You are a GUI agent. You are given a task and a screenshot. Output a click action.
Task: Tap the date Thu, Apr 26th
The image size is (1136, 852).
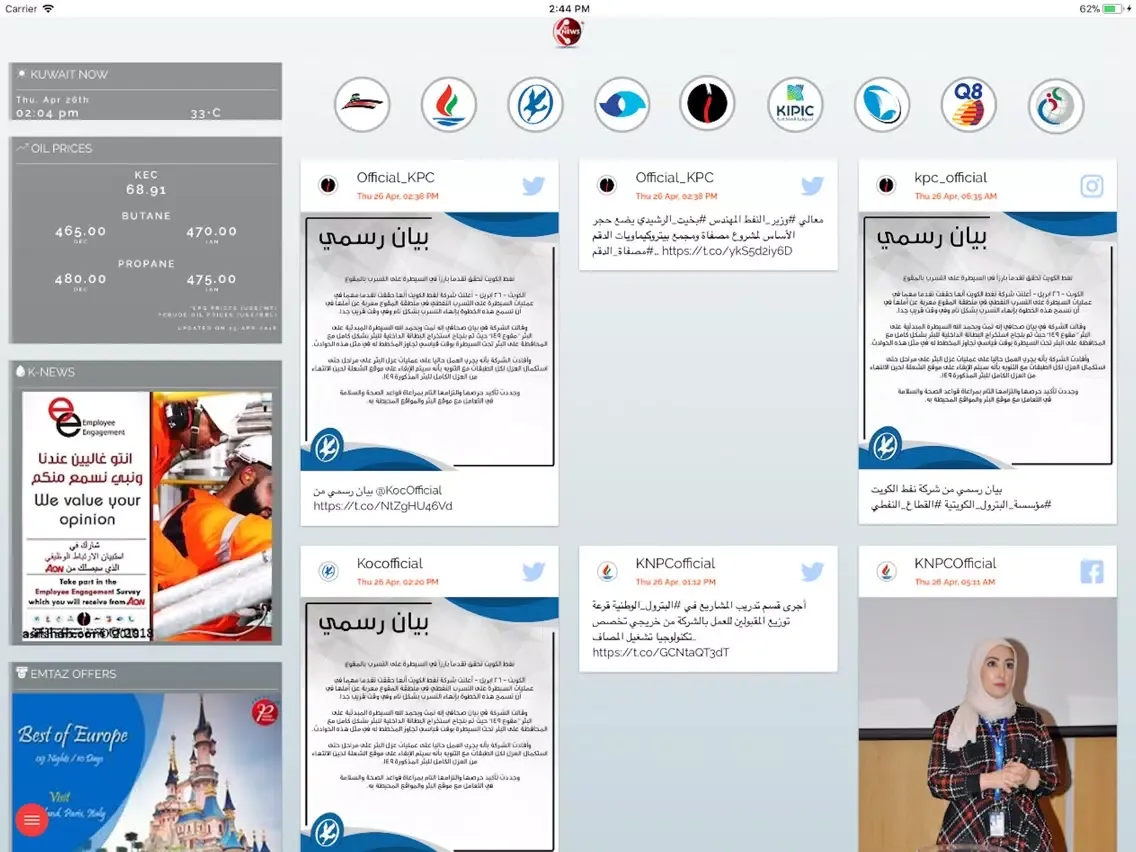[x=52, y=99]
